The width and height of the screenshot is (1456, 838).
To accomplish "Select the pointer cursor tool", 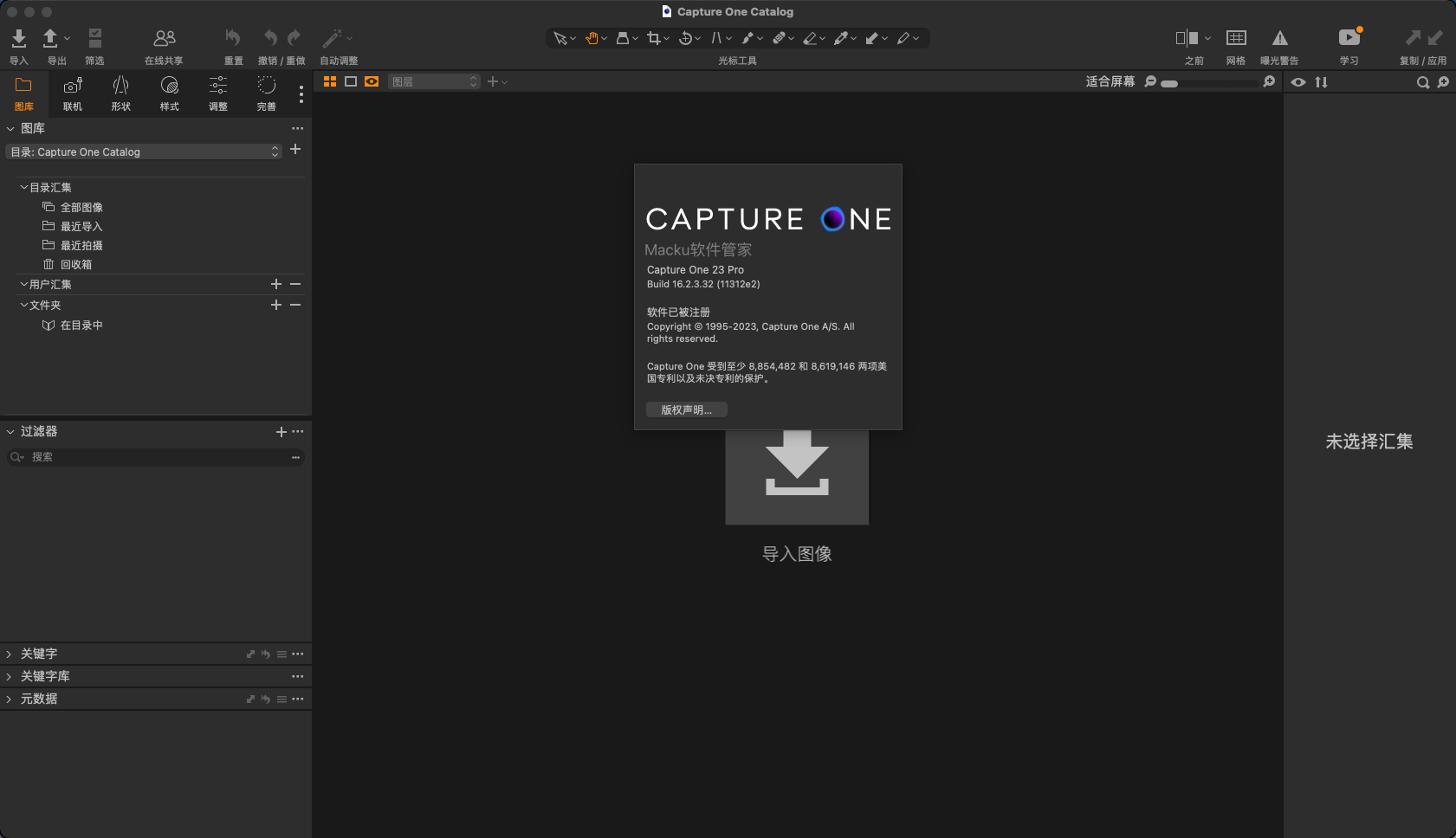I will [560, 38].
